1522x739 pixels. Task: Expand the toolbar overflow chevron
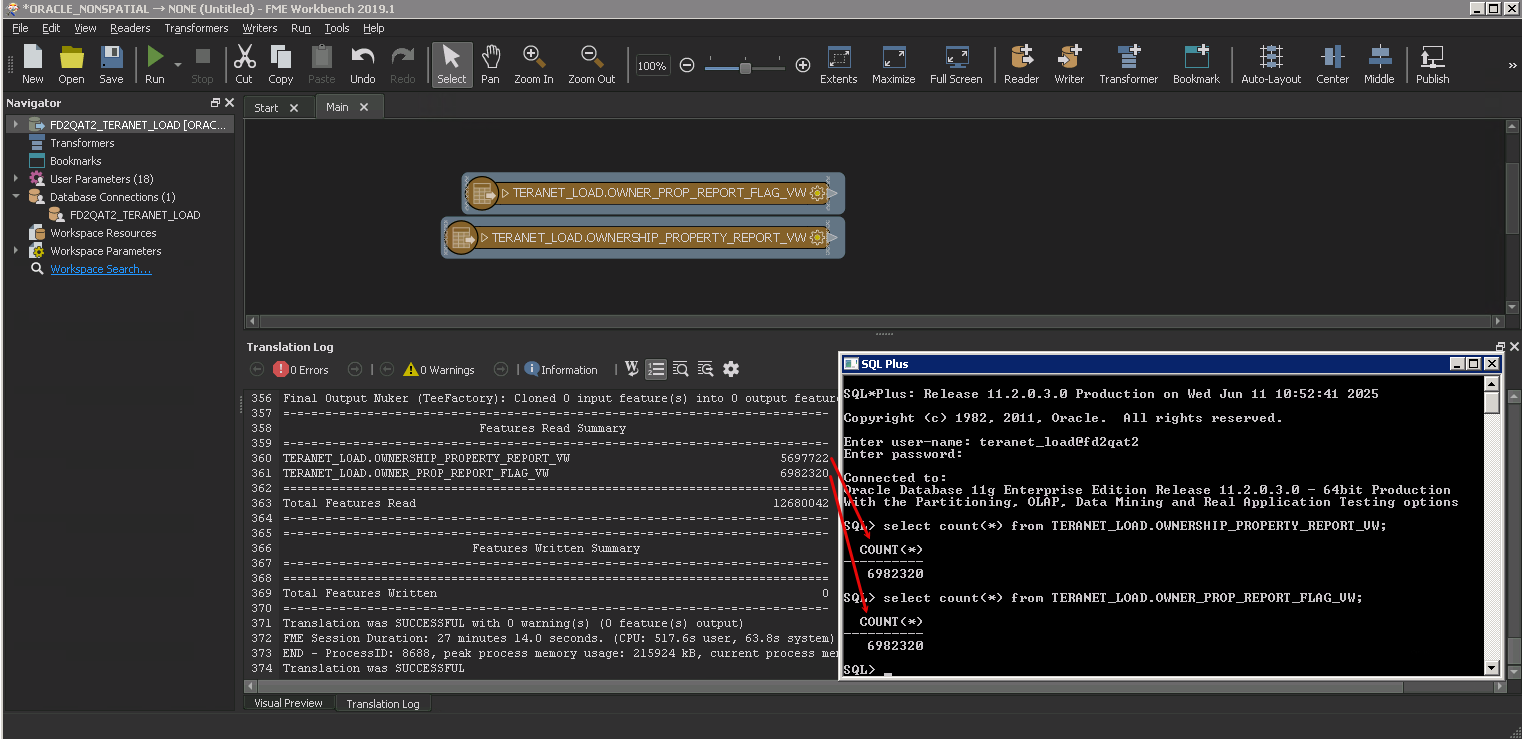point(1512,65)
